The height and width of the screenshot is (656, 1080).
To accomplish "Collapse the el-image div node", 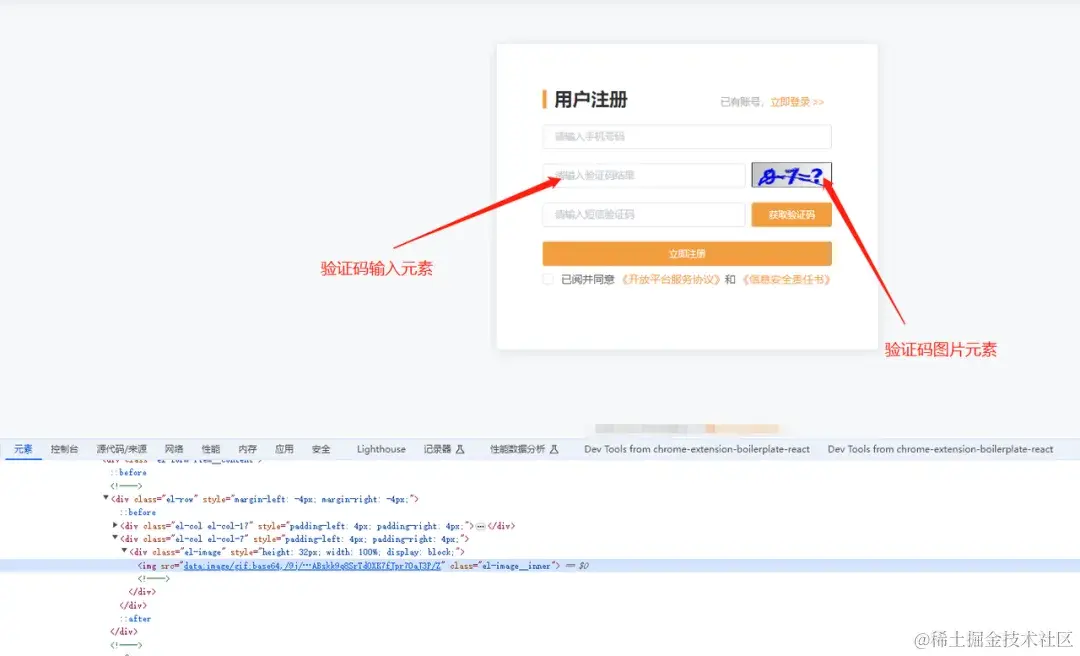I will (124, 551).
